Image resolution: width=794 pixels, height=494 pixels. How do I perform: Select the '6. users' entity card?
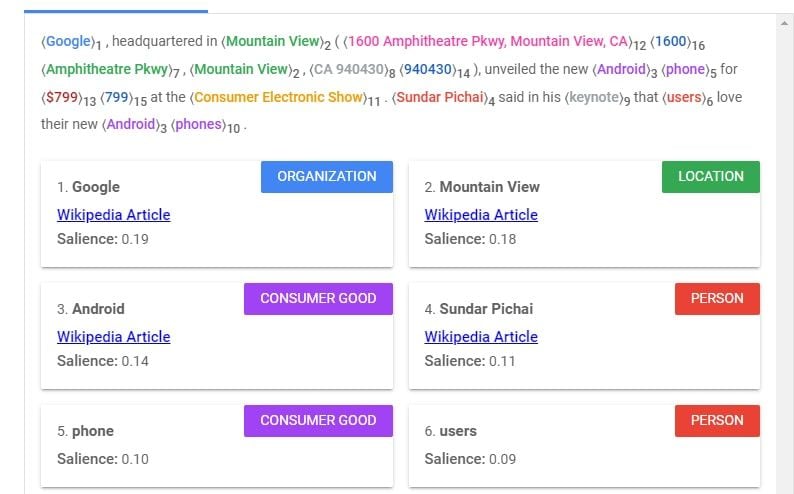584,446
